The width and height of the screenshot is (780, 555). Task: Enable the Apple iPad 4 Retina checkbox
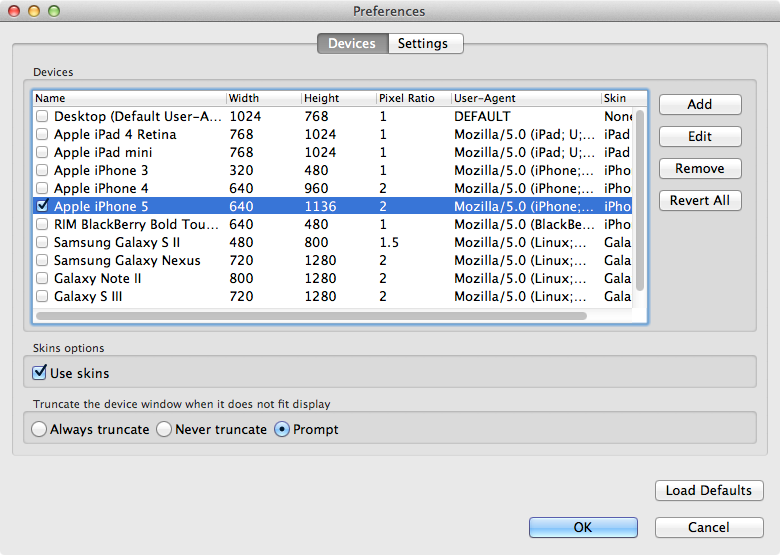pyautogui.click(x=42, y=134)
